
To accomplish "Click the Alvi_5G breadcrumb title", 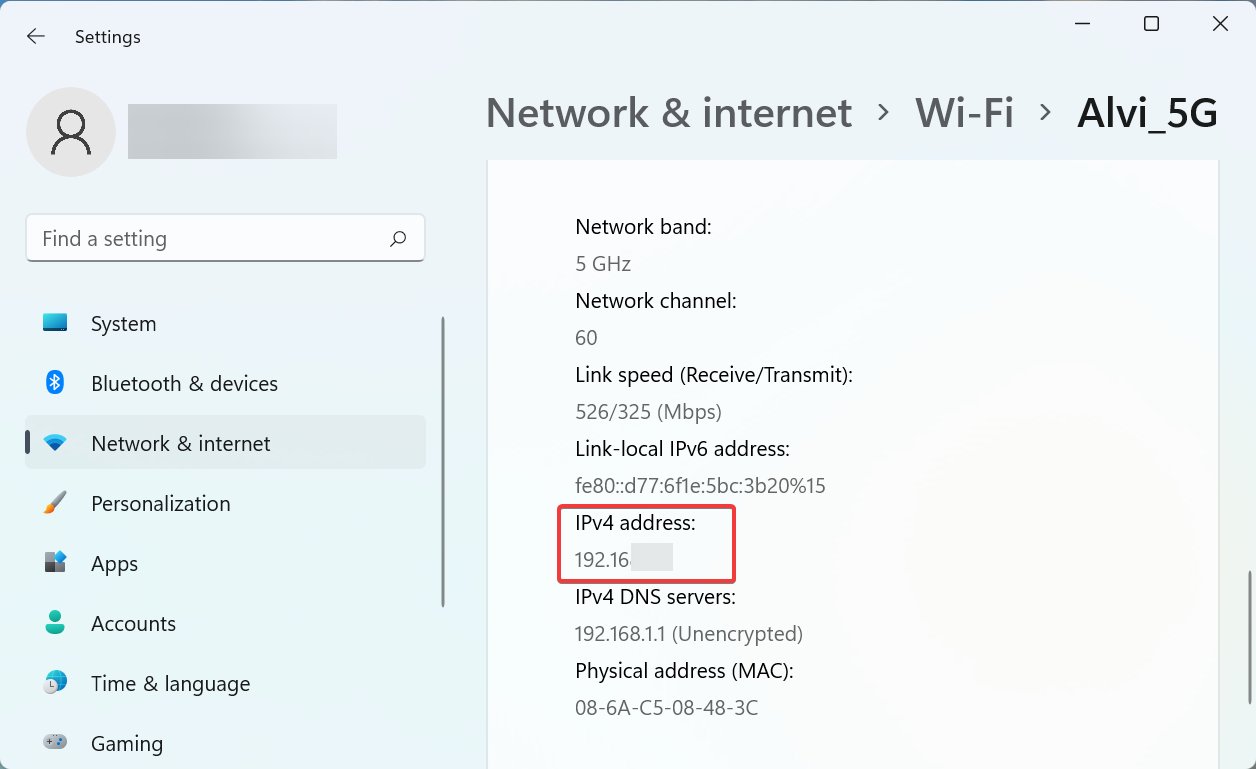I will [1147, 113].
